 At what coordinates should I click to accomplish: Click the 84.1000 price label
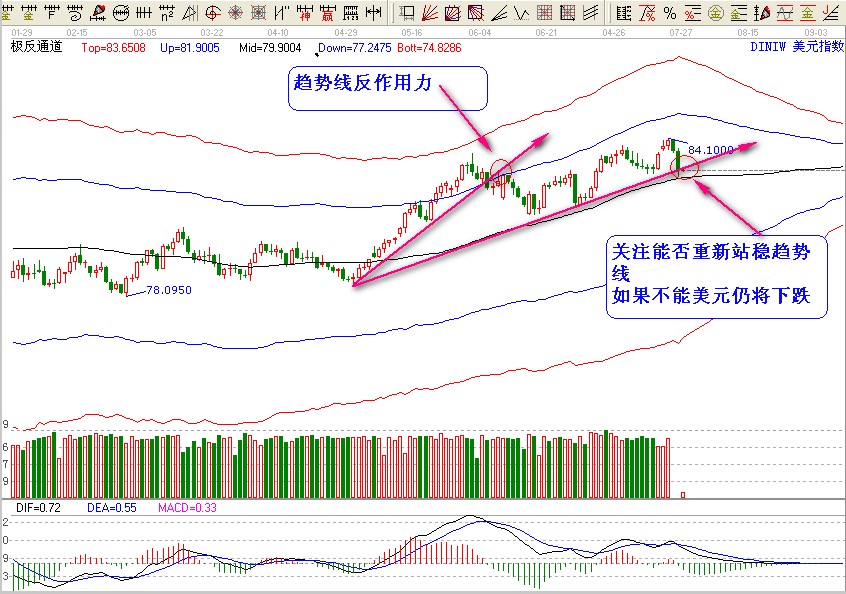click(711, 150)
